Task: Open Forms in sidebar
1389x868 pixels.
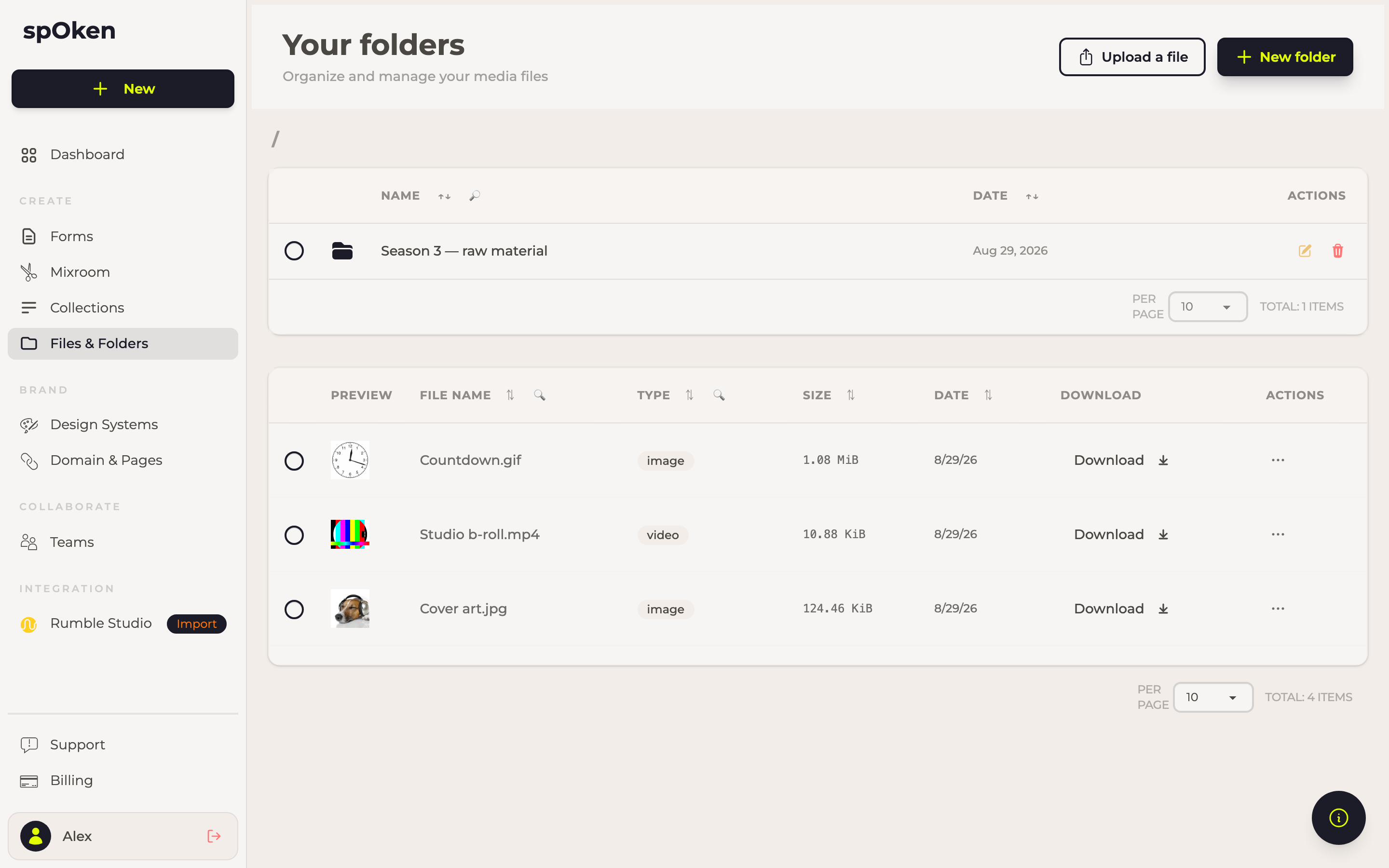Action: (x=123, y=236)
